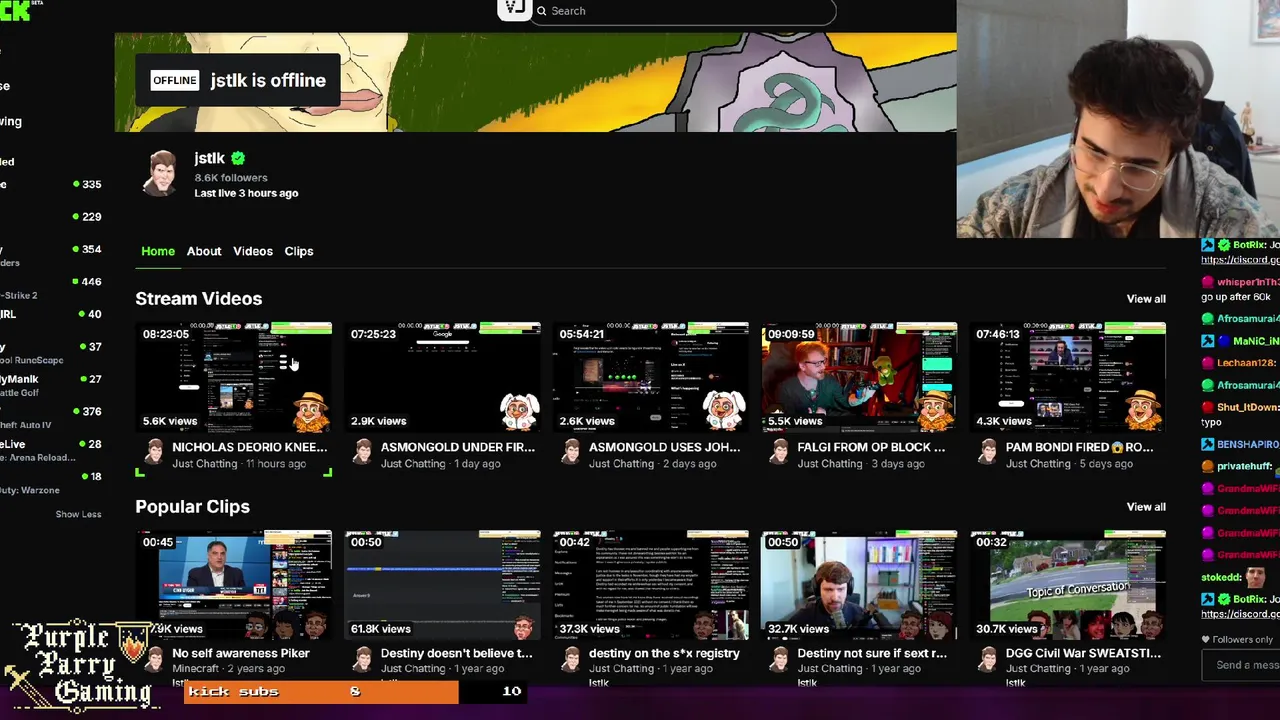Viewport: 1280px width, 720px height.
Task: Play the 00:45 clip thumbnail
Action: [x=235, y=585]
